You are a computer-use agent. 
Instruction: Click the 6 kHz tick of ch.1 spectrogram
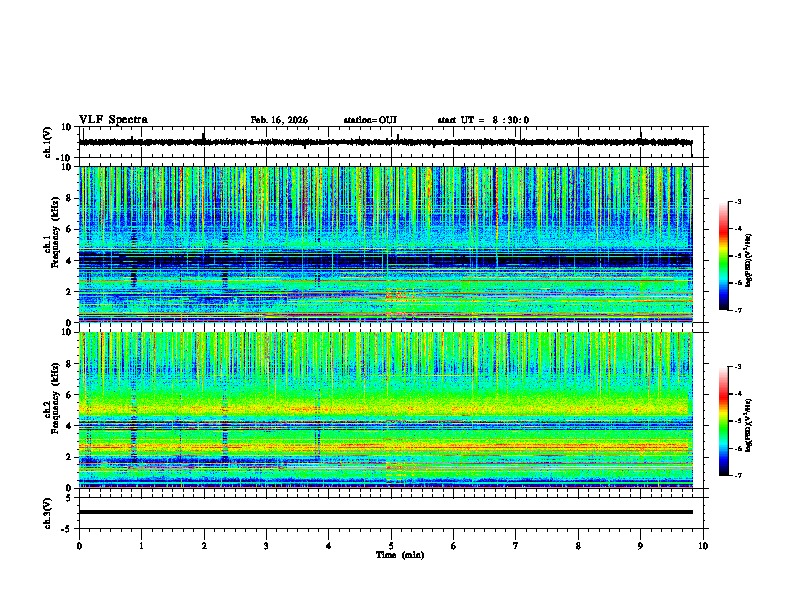pyautogui.click(x=70, y=229)
